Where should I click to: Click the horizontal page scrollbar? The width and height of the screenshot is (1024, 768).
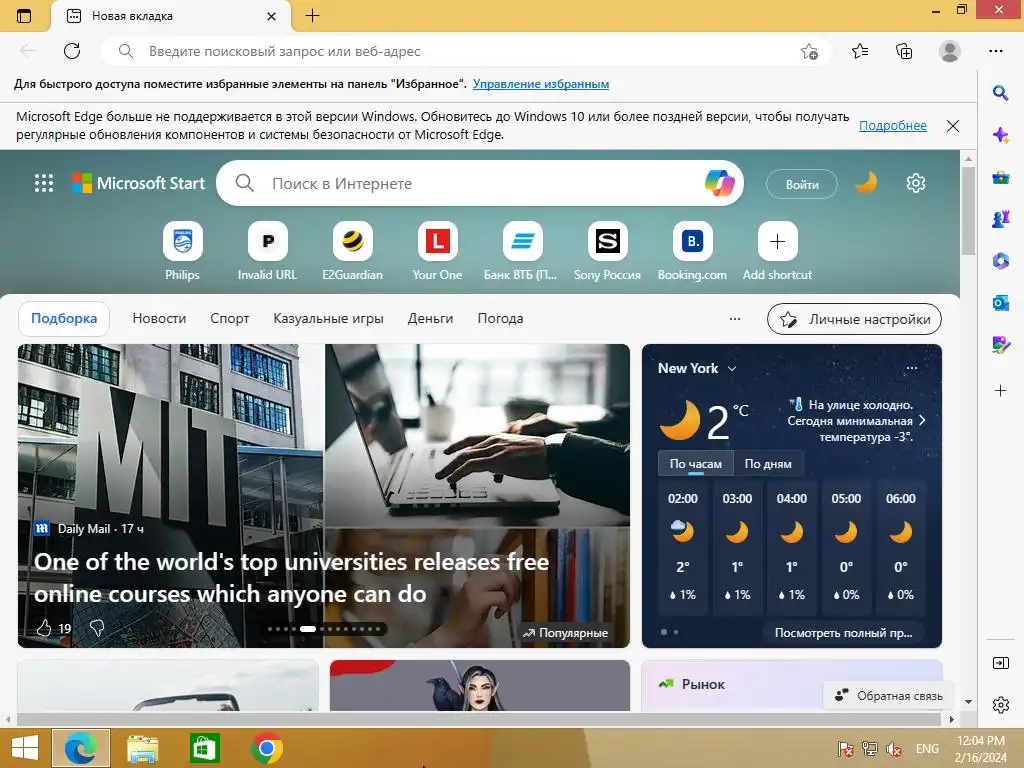479,719
